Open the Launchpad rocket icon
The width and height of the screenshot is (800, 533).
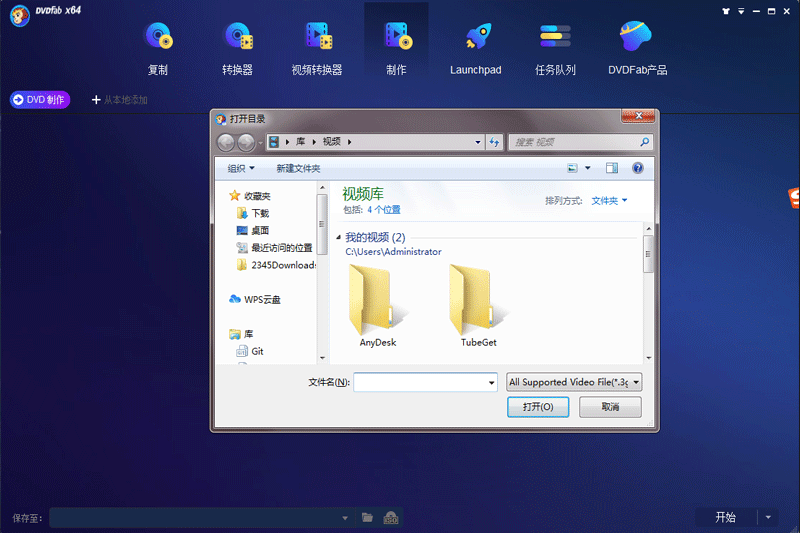[x=475, y=47]
